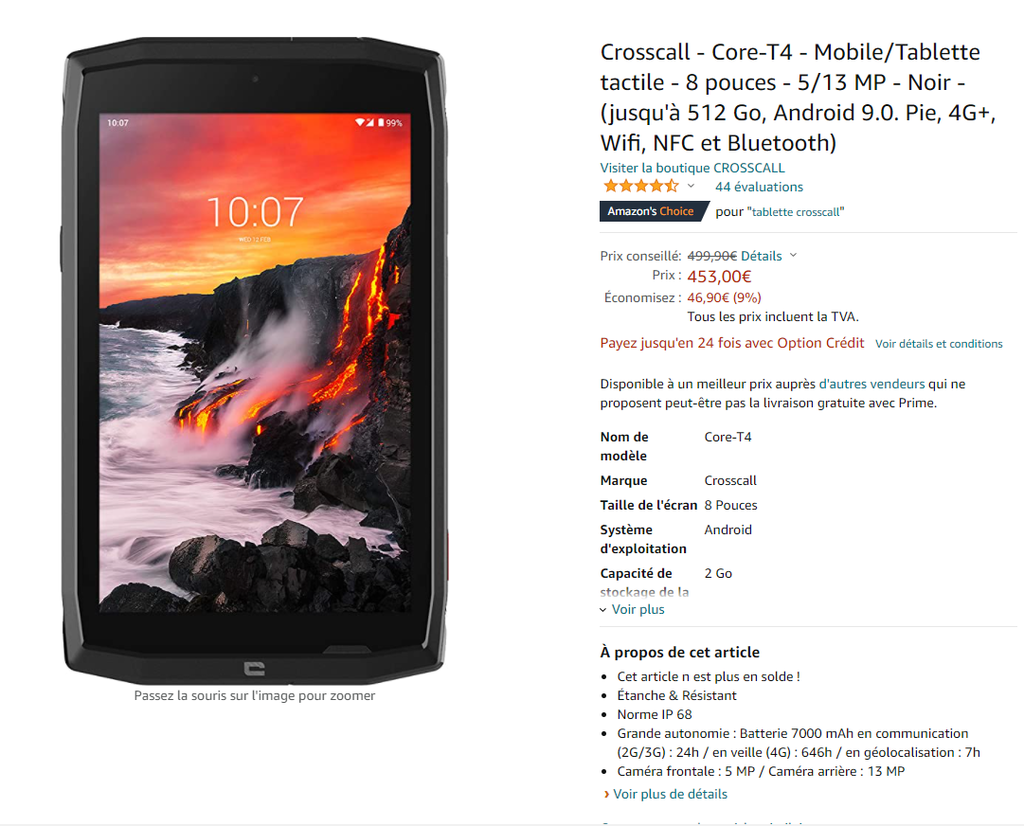This screenshot has height=826, width=1024.
Task: Open d'autres vendeurs link
Action: tap(872, 384)
